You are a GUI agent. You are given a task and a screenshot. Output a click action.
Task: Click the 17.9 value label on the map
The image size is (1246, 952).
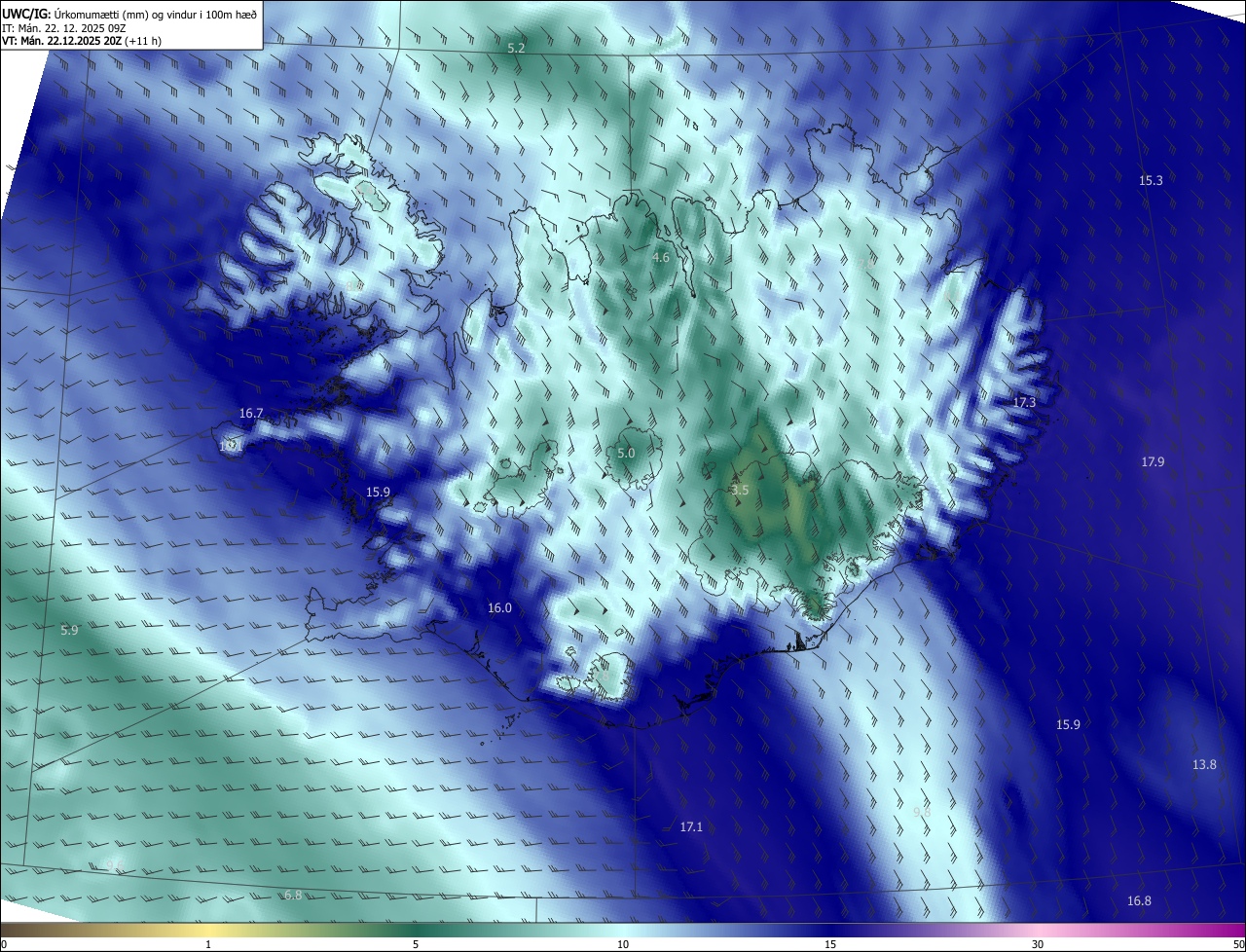(1153, 461)
